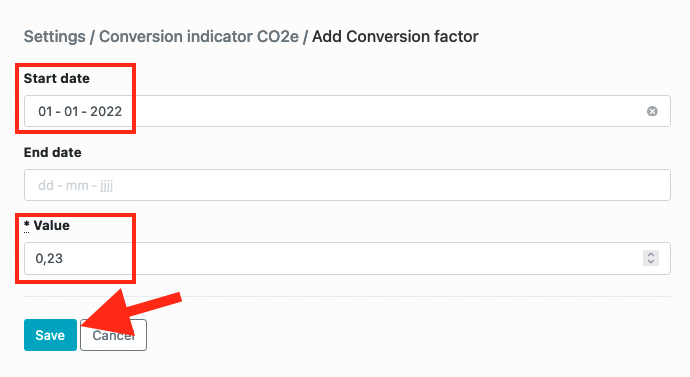Increase Value using the stepper up arrow

click(x=651, y=254)
